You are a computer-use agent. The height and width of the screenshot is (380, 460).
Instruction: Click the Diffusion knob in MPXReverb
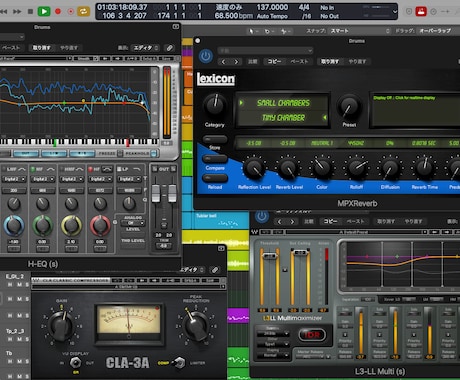click(390, 168)
